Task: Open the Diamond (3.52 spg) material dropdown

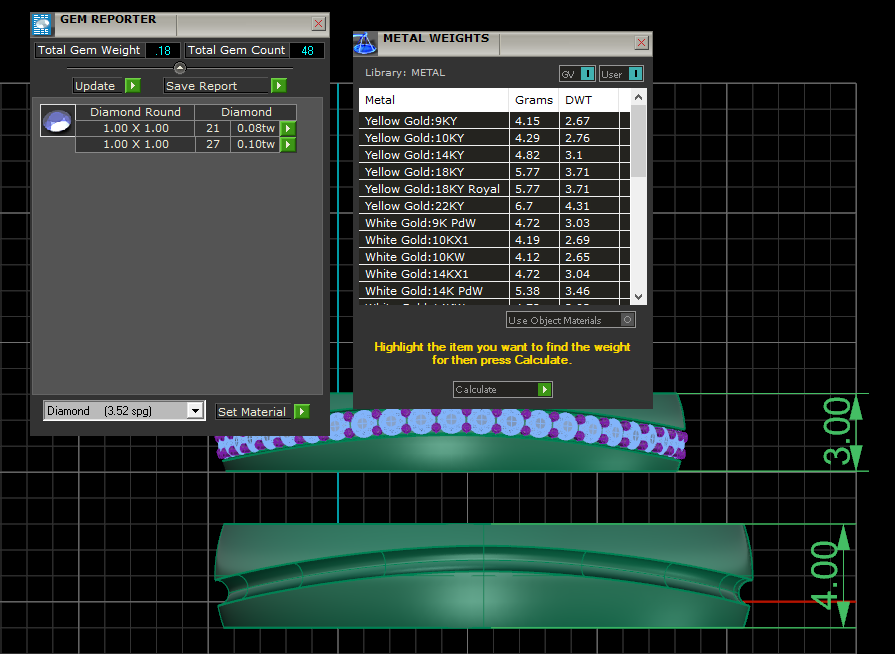Action: [x=196, y=411]
